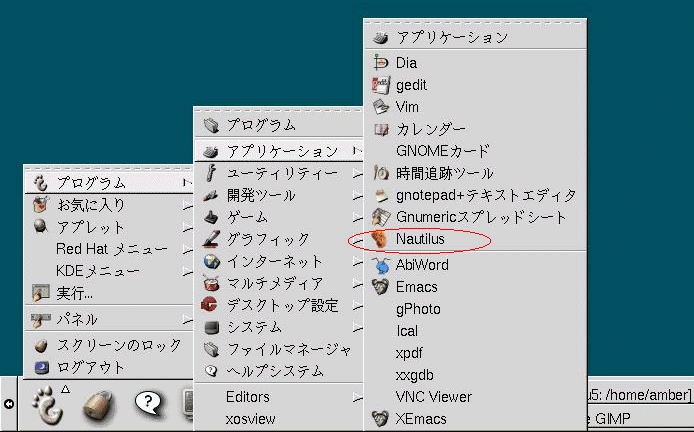Image resolution: width=694 pixels, height=432 pixels.
Task: Click the monitor icon on the panel
Action: click(188, 405)
